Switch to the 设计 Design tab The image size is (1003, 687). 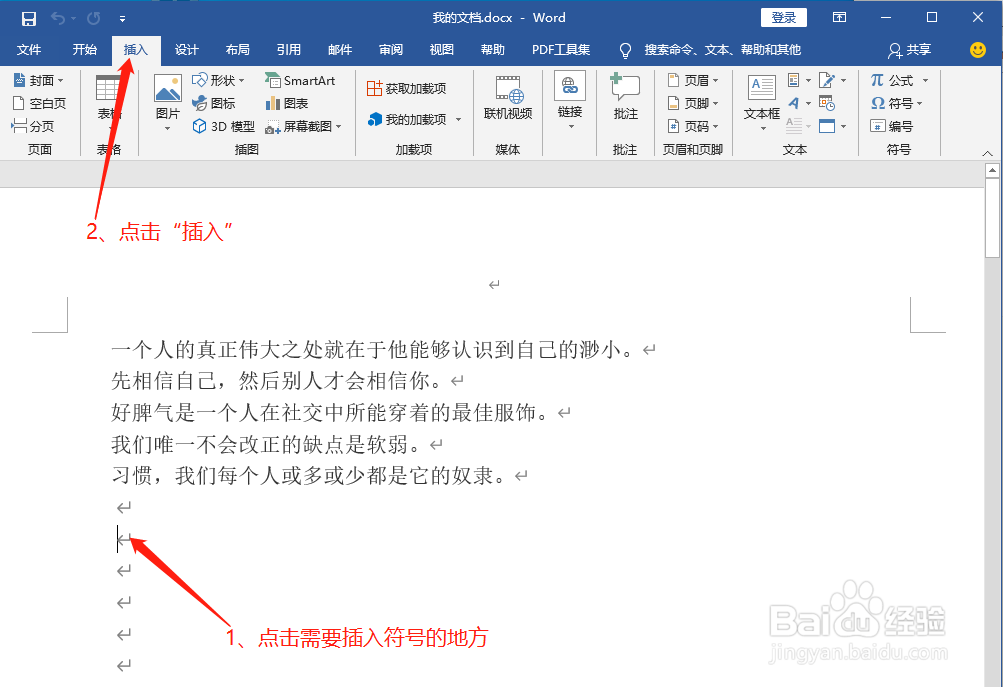pos(186,50)
